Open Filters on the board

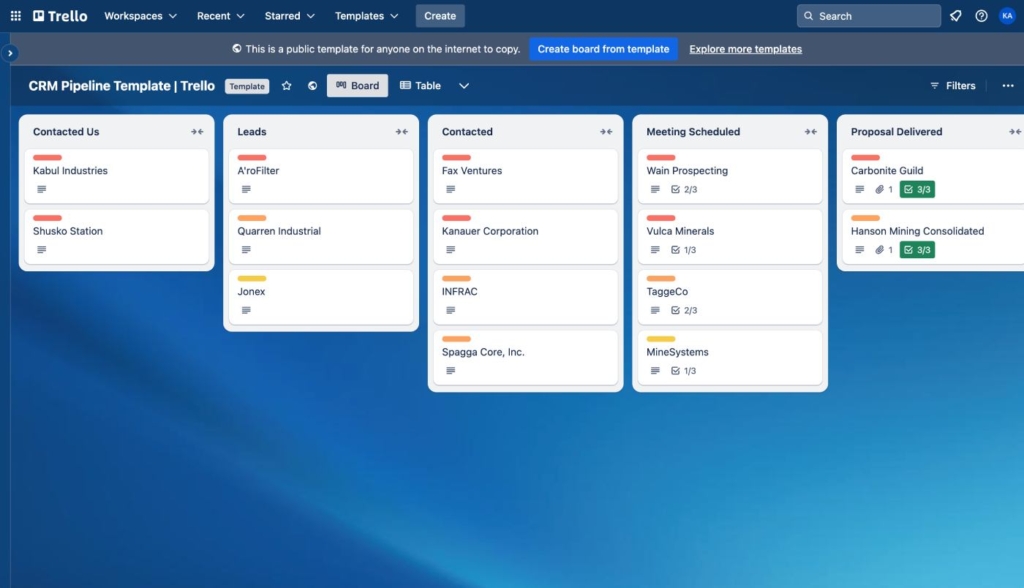(952, 86)
